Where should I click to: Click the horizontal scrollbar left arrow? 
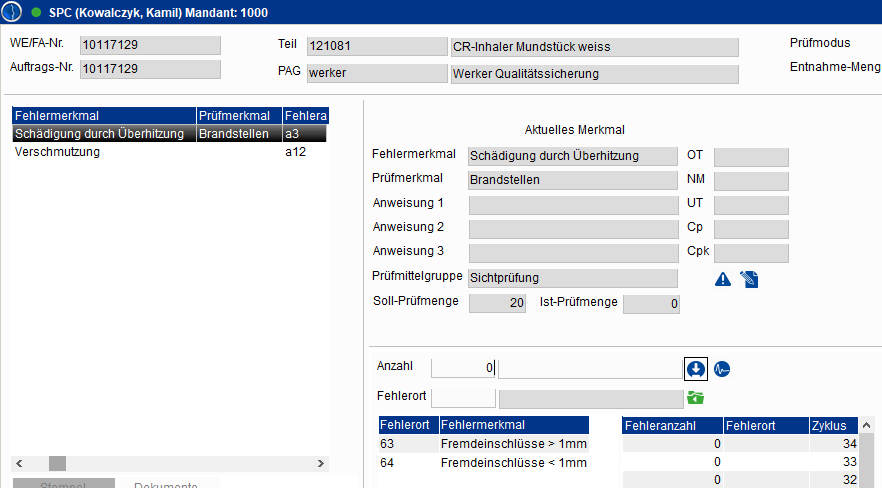point(19,464)
